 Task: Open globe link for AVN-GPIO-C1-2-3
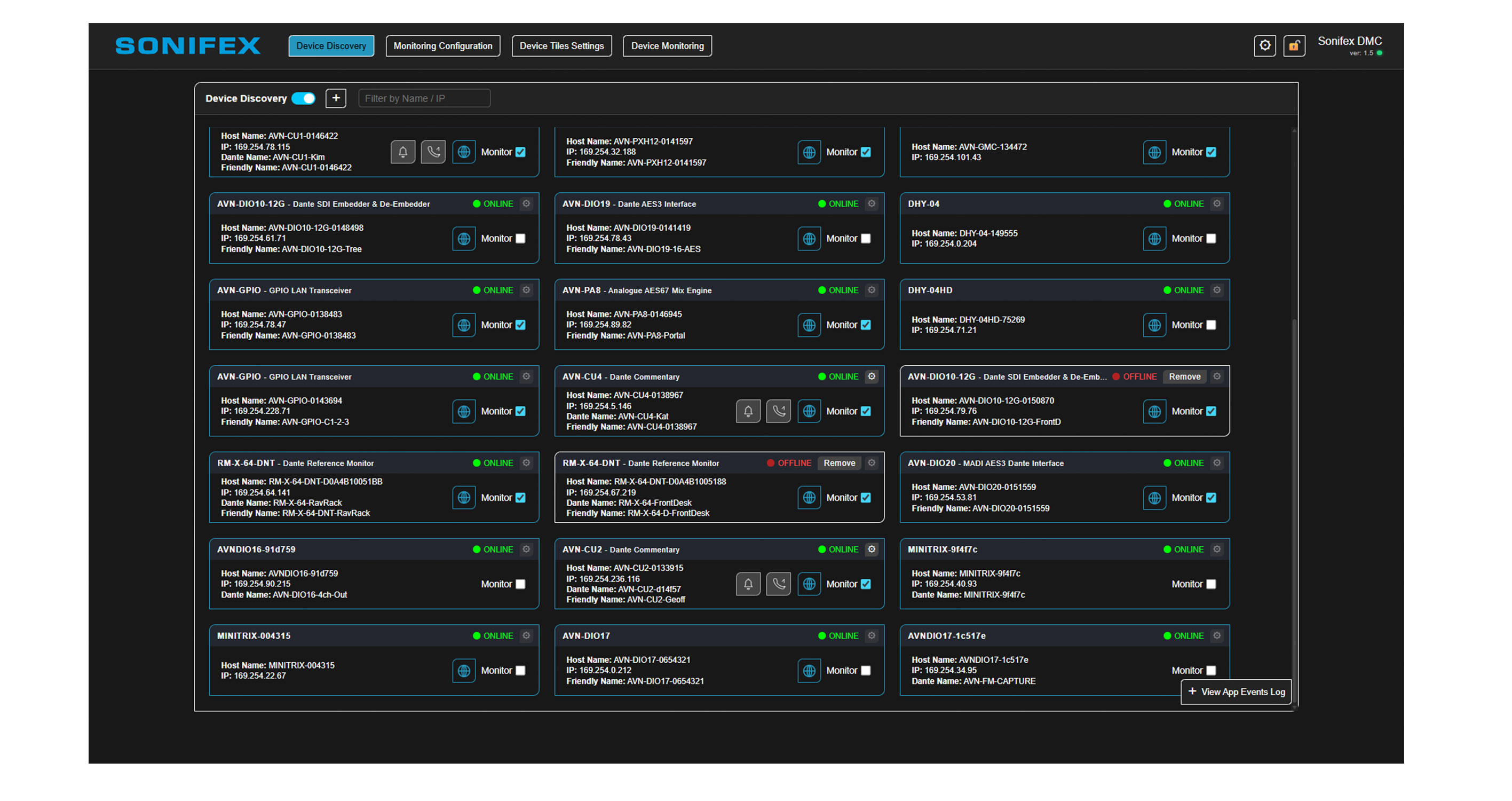464,411
